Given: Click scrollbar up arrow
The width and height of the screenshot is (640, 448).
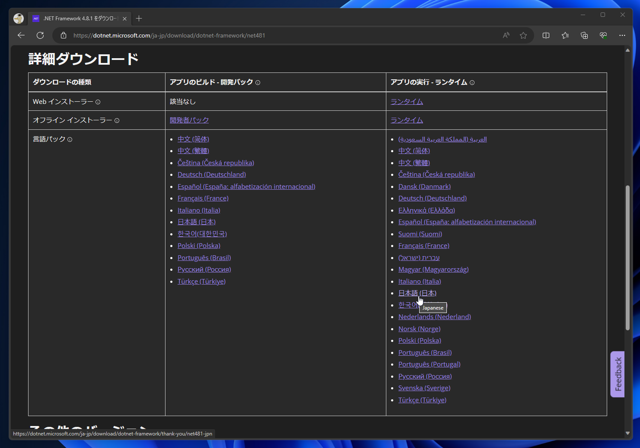Looking at the screenshot, I should pyautogui.click(x=627, y=50).
